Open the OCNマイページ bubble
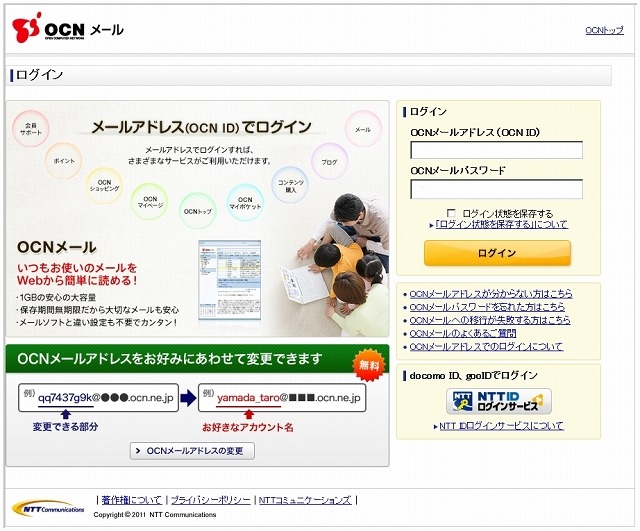Viewport: 640px width, 531px height. click(150, 202)
